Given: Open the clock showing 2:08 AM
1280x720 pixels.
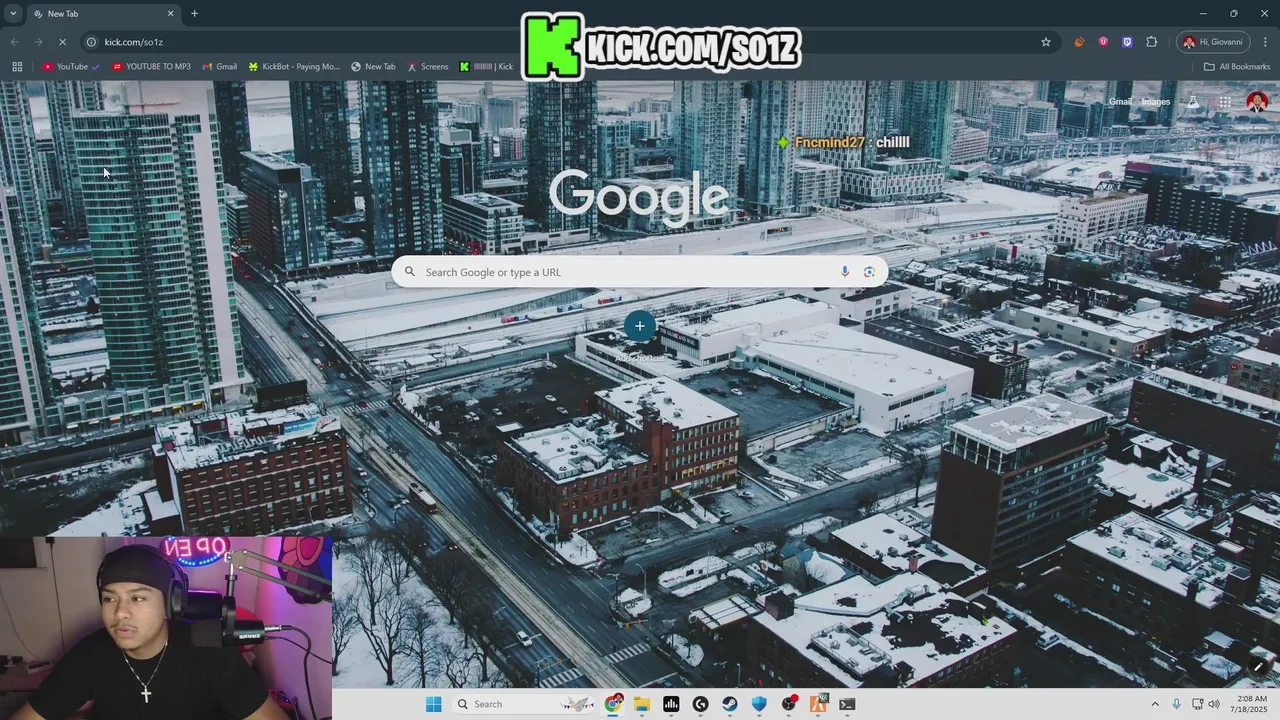Looking at the screenshot, I should [x=1250, y=704].
